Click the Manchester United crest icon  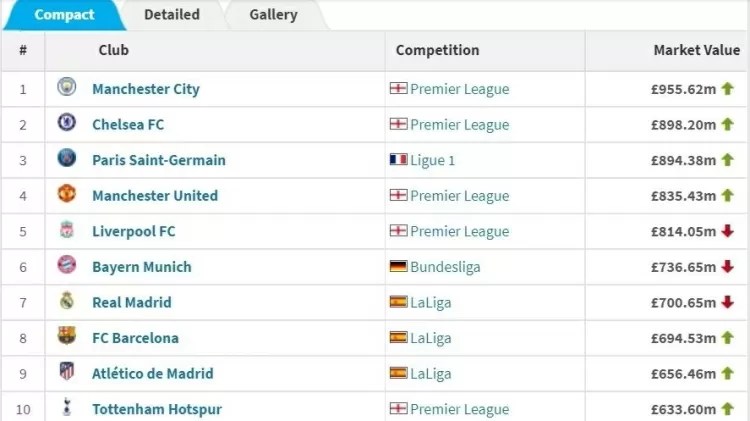[x=67, y=195]
